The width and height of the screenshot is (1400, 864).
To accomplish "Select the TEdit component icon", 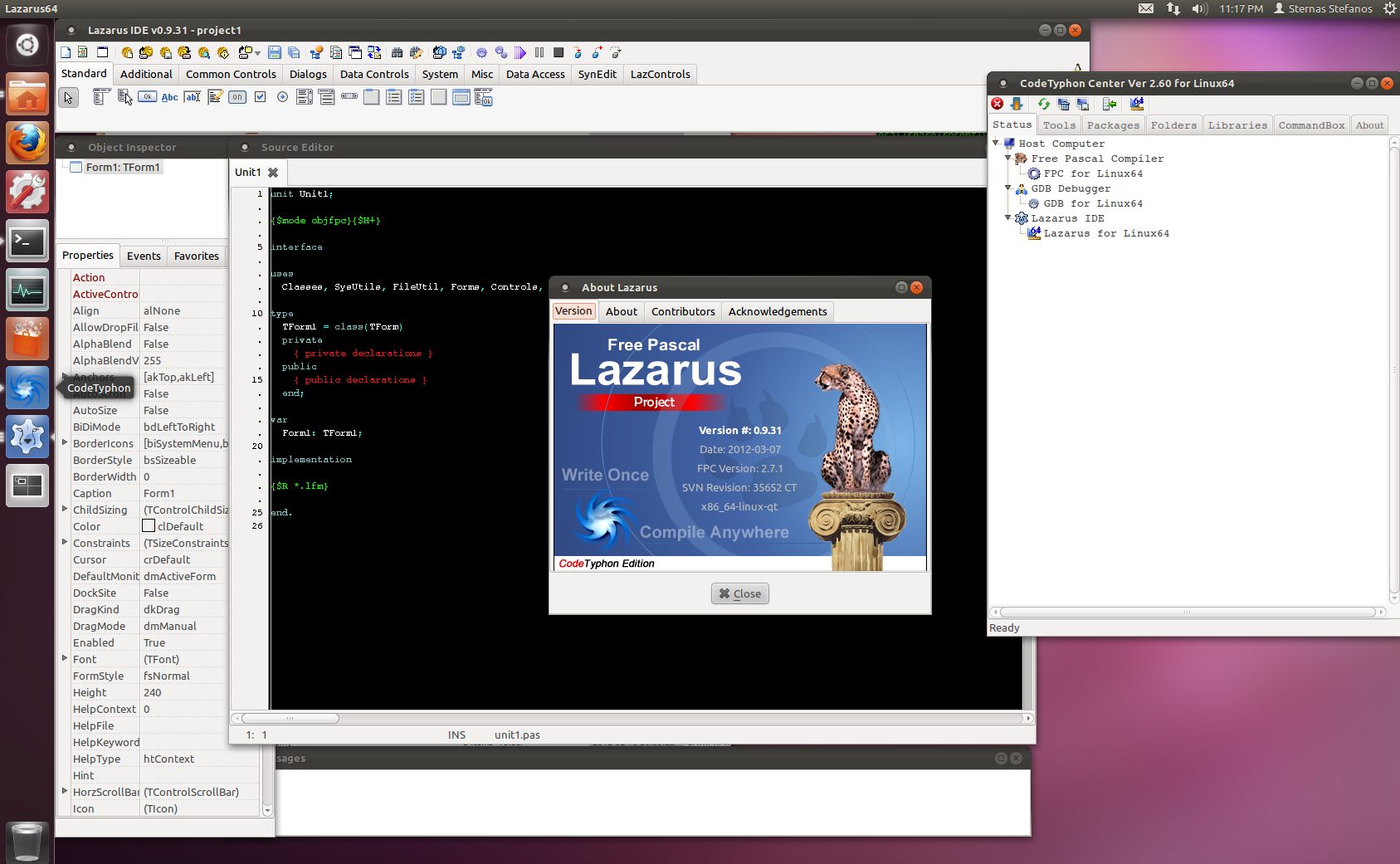I will pos(193,98).
